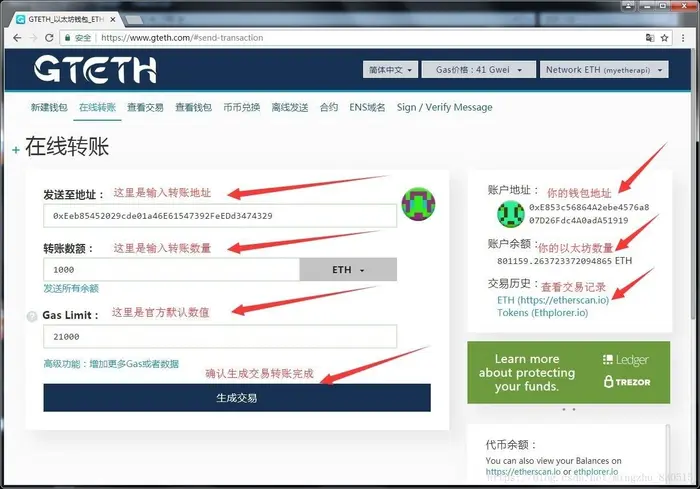
Task: Open the 查看交易 tab
Action: click(146, 107)
